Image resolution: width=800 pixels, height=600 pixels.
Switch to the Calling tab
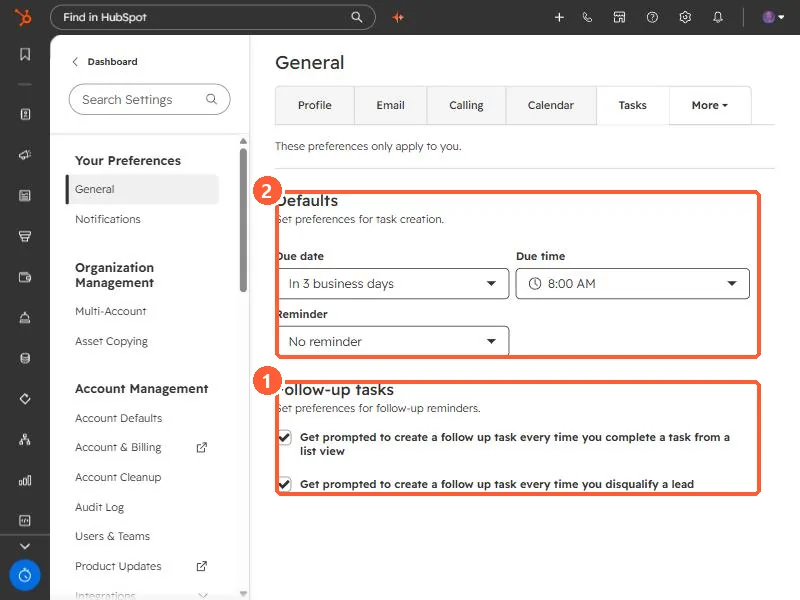[x=466, y=105]
